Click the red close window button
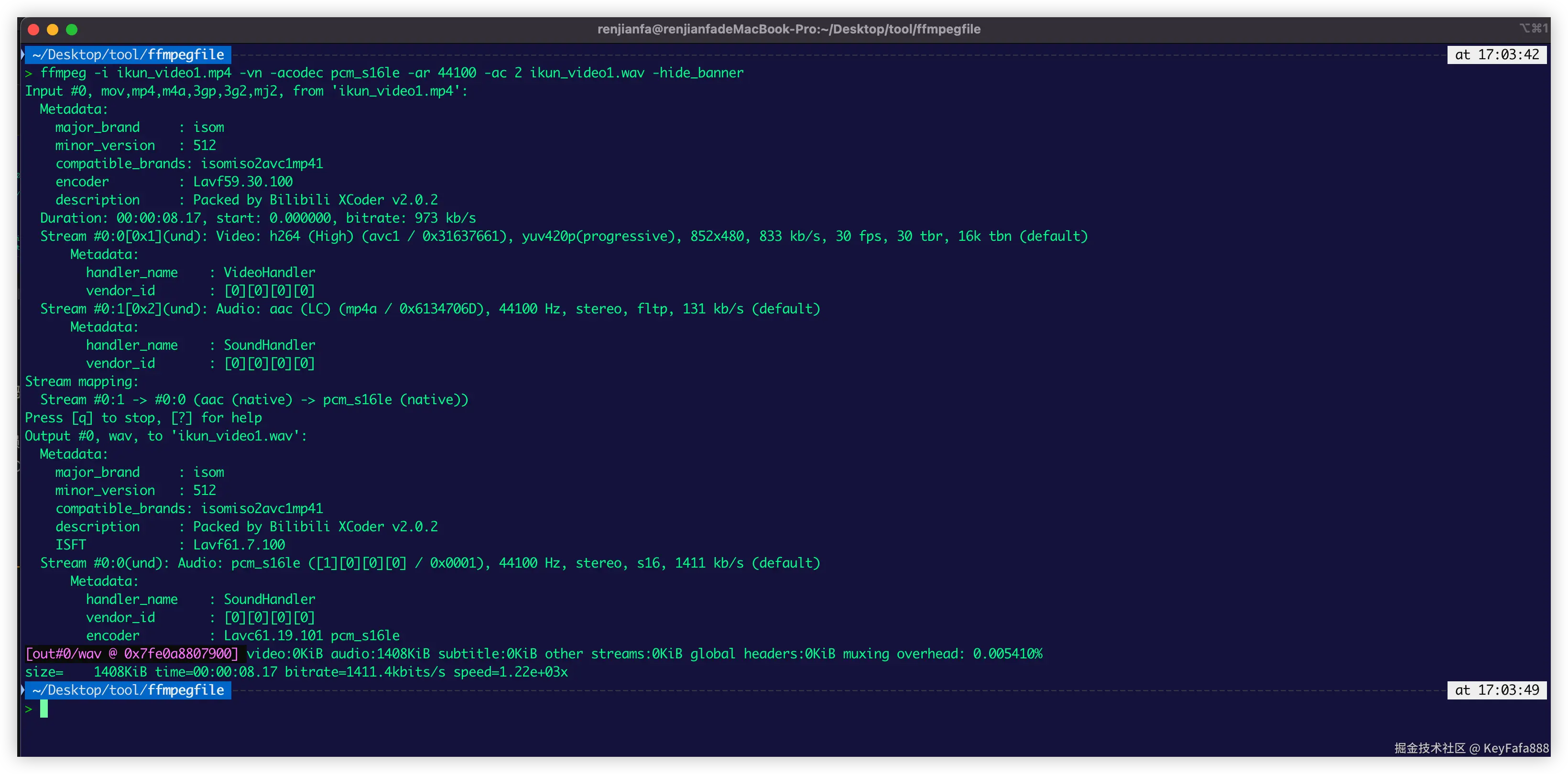The height and width of the screenshot is (774, 1568). pos(34,29)
